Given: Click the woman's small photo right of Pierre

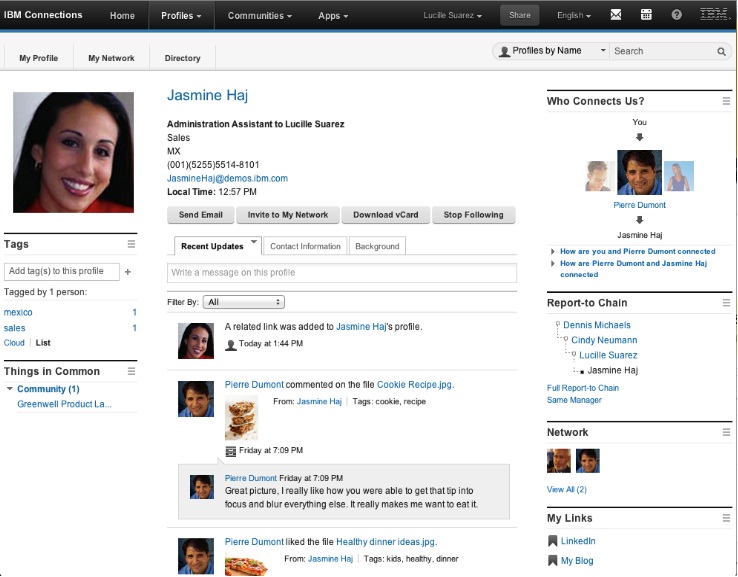Looking at the screenshot, I should 679,176.
